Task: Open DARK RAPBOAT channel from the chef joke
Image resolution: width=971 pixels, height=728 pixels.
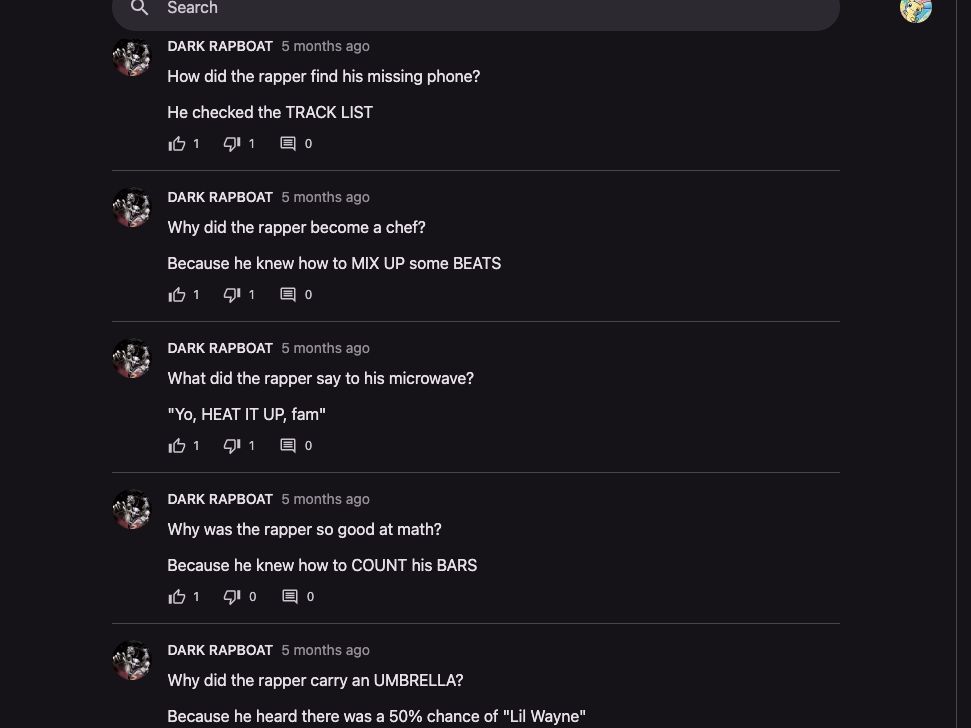Action: [220, 197]
